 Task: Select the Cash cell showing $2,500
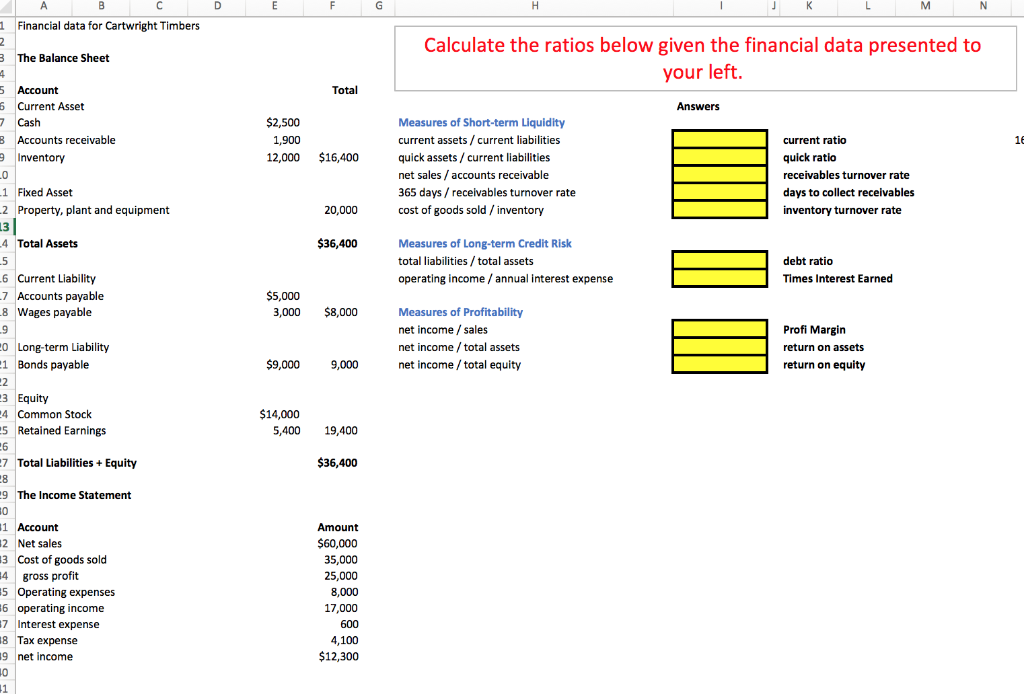coord(283,122)
